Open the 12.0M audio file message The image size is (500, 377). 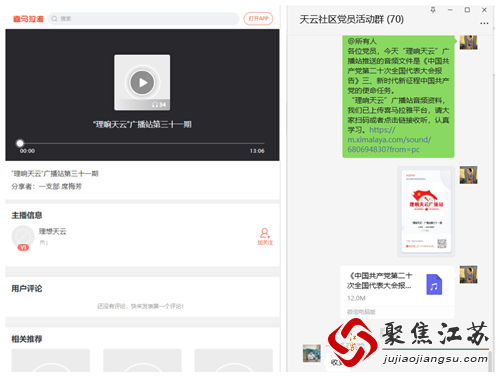[x=397, y=292]
